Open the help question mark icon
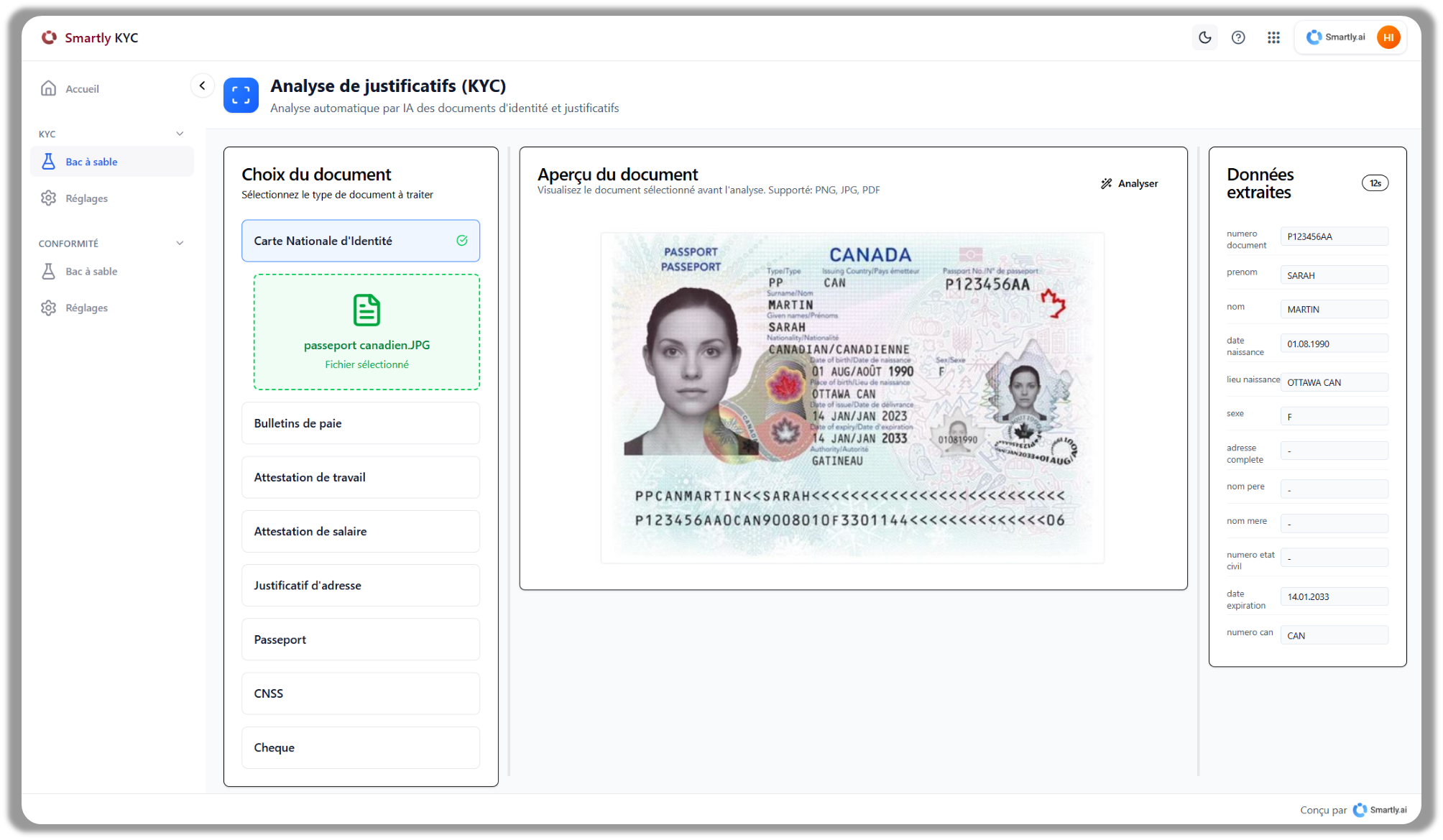 tap(1238, 37)
